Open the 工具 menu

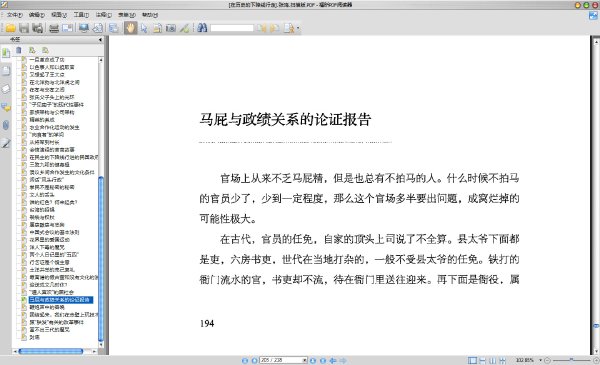click(81, 15)
